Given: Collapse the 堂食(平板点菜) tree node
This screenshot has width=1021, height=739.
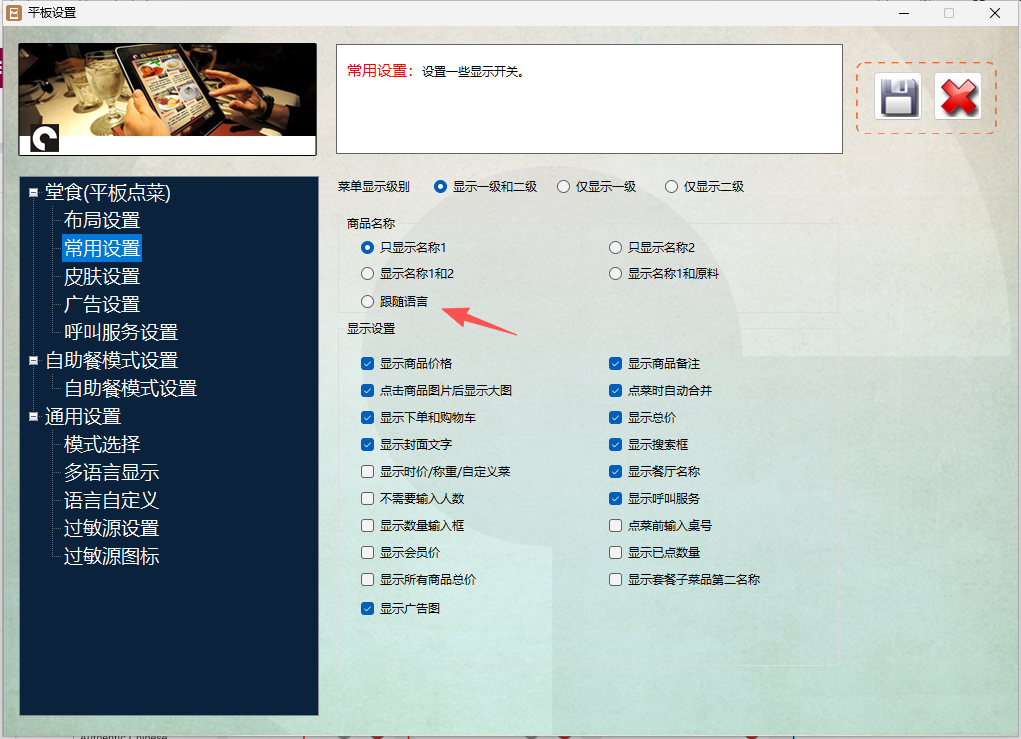Looking at the screenshot, I should [33, 192].
